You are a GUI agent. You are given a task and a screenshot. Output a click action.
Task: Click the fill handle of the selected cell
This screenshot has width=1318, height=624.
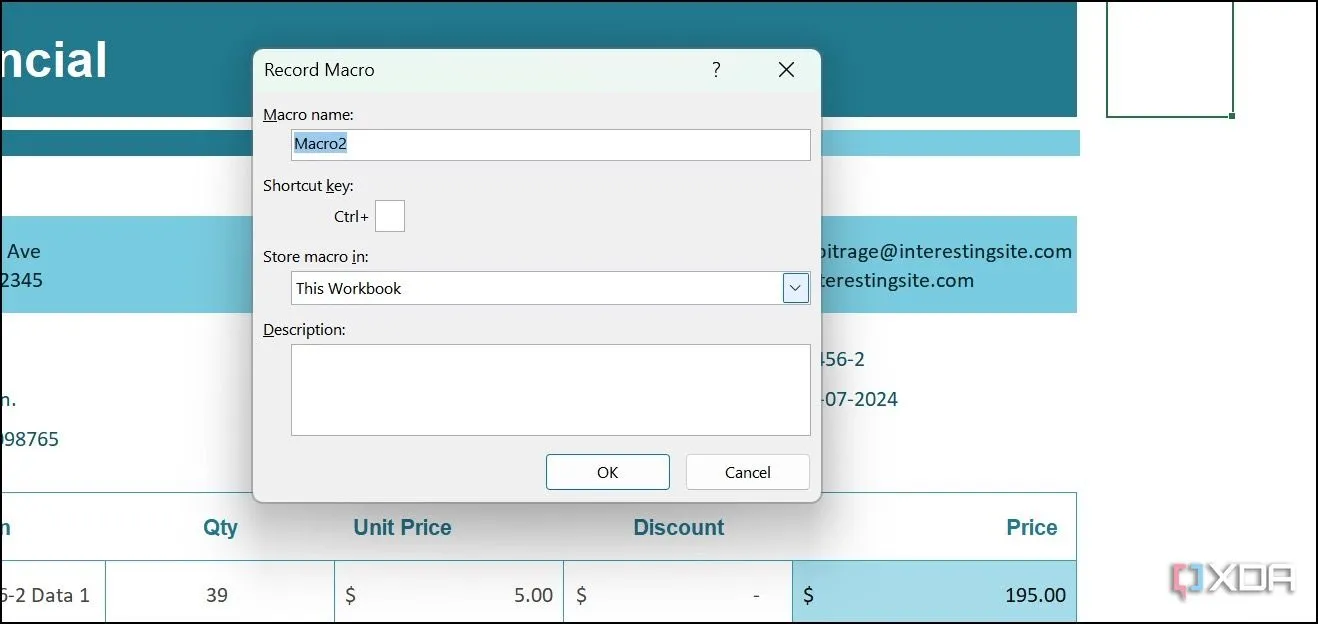[1232, 116]
